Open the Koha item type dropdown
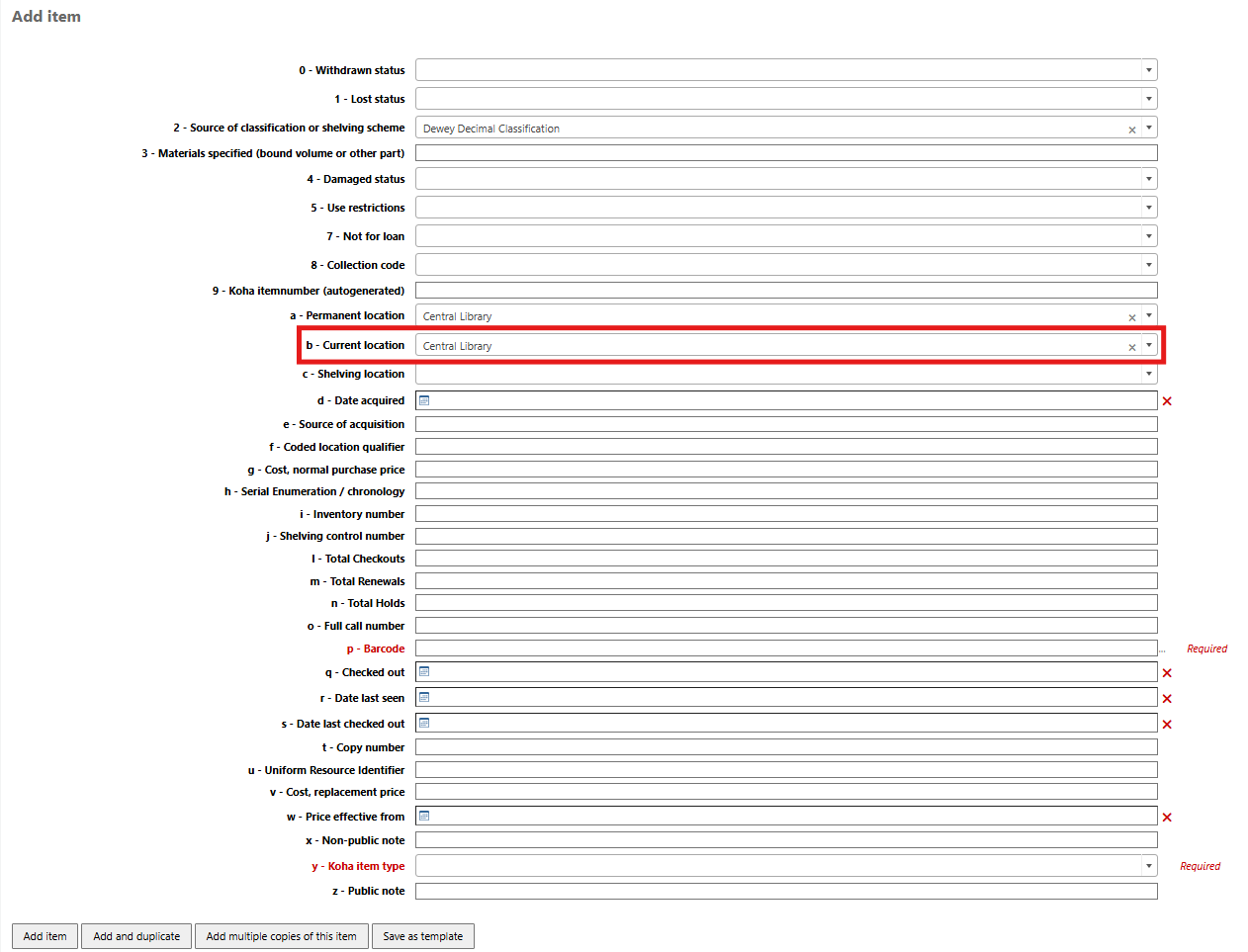This screenshot has height=952, width=1248. 1149,866
